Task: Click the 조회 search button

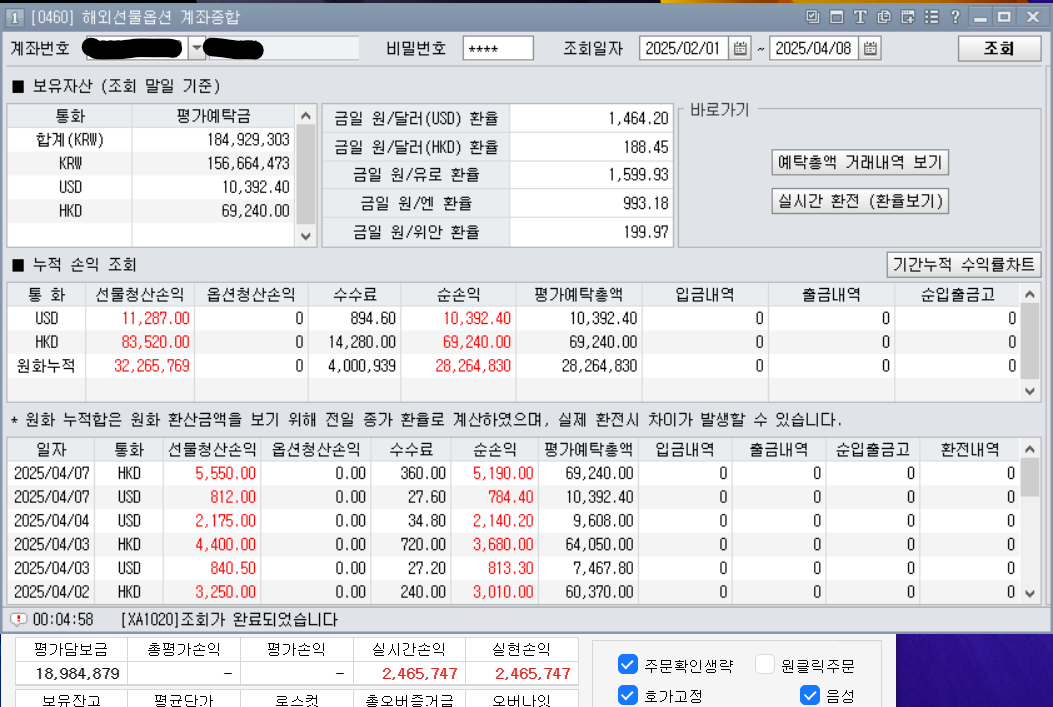Action: [999, 48]
